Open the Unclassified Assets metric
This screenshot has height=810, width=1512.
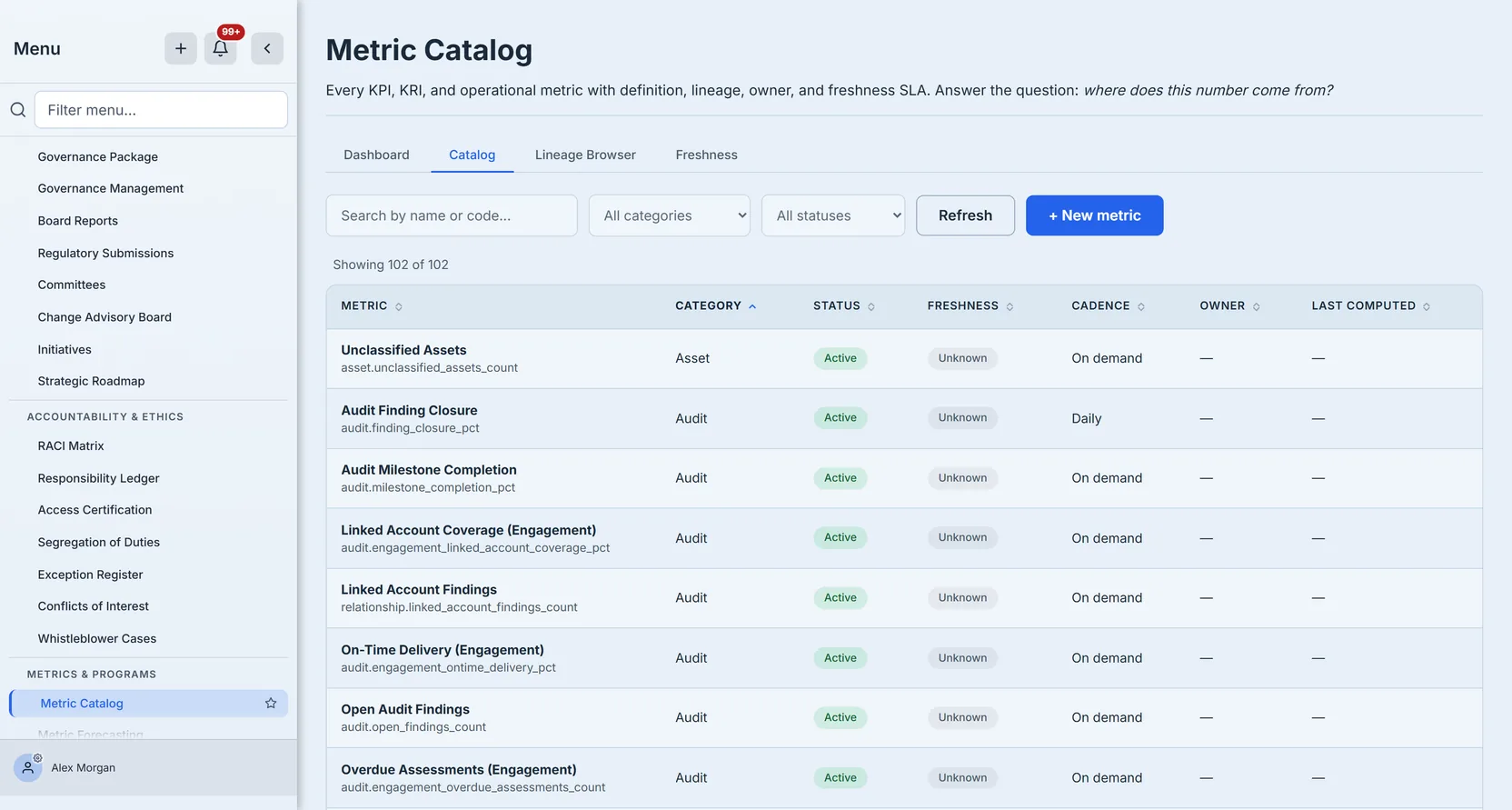coord(403,350)
